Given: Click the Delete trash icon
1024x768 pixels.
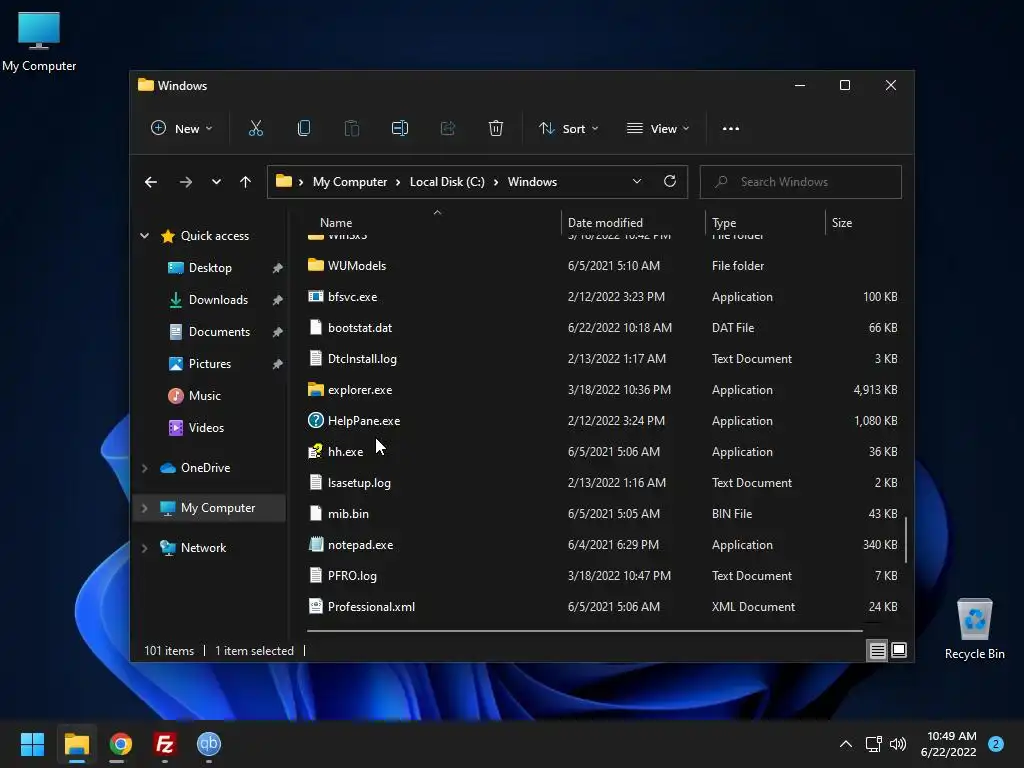Looking at the screenshot, I should click(x=496, y=129).
